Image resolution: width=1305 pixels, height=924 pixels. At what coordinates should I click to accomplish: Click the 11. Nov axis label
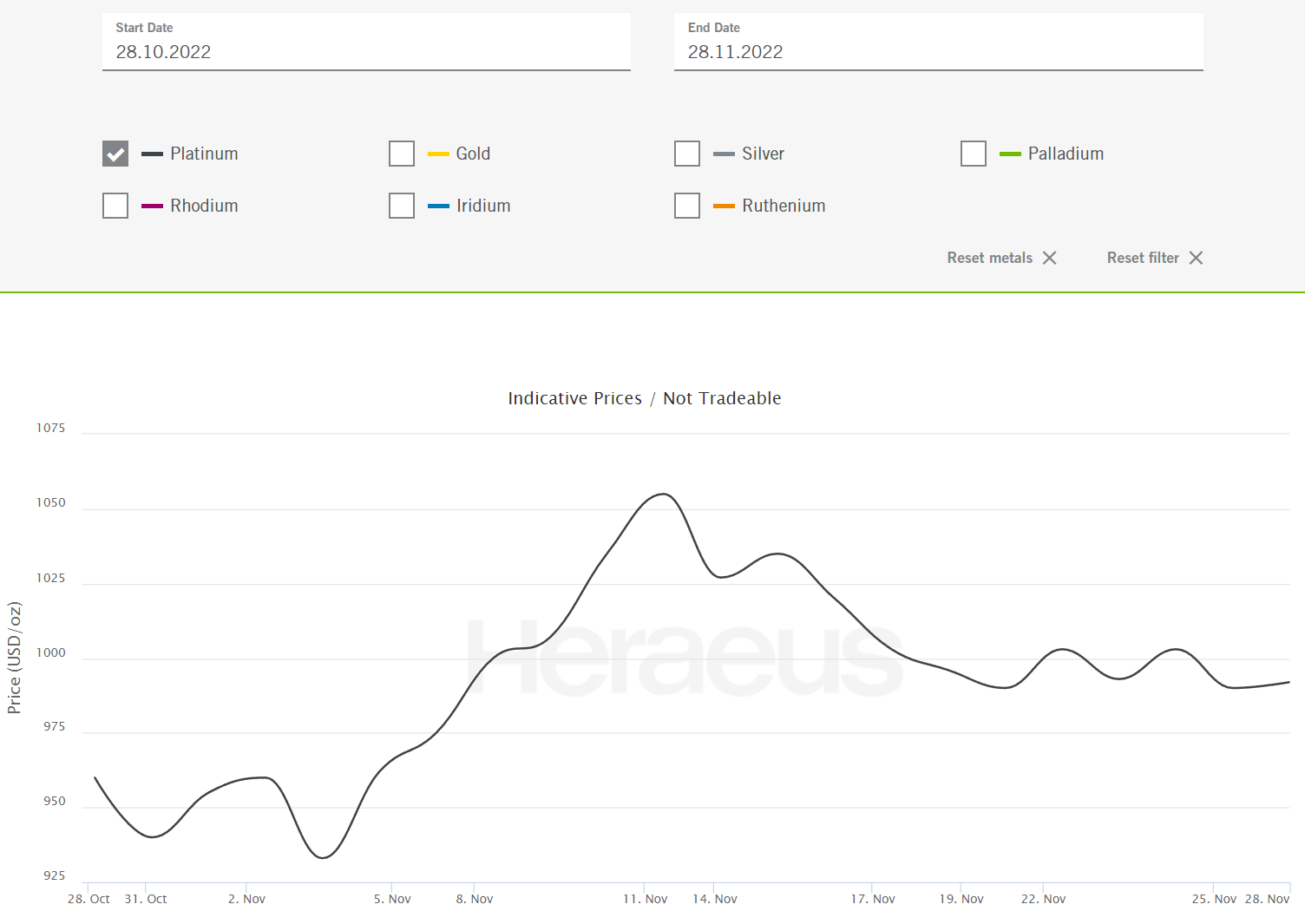(x=646, y=899)
